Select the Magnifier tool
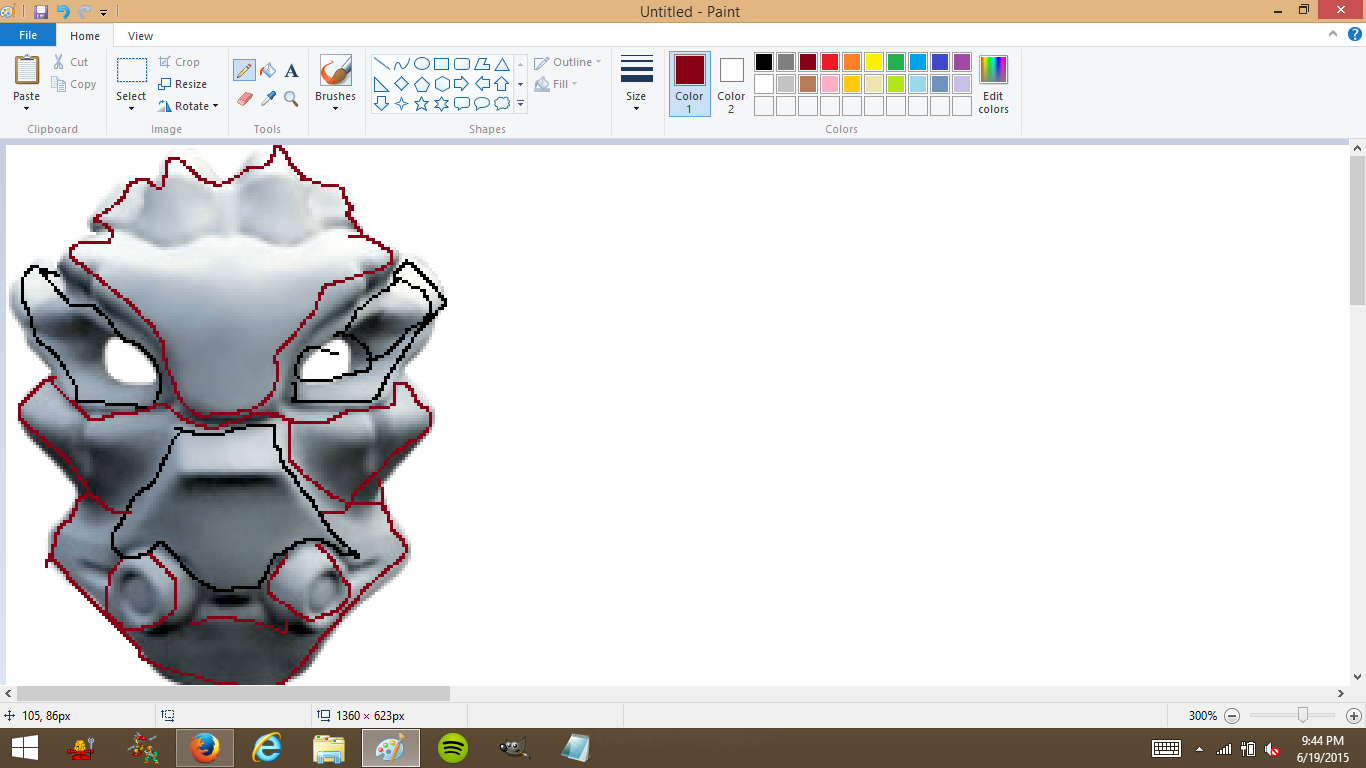 (x=291, y=99)
